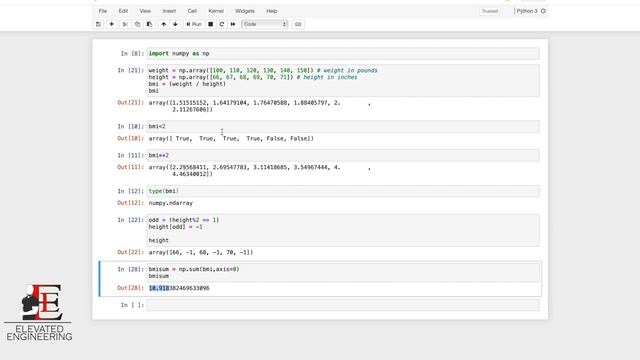This screenshot has height=360, width=640.
Task: Select the In [28] prompt label
Action: tap(131, 269)
